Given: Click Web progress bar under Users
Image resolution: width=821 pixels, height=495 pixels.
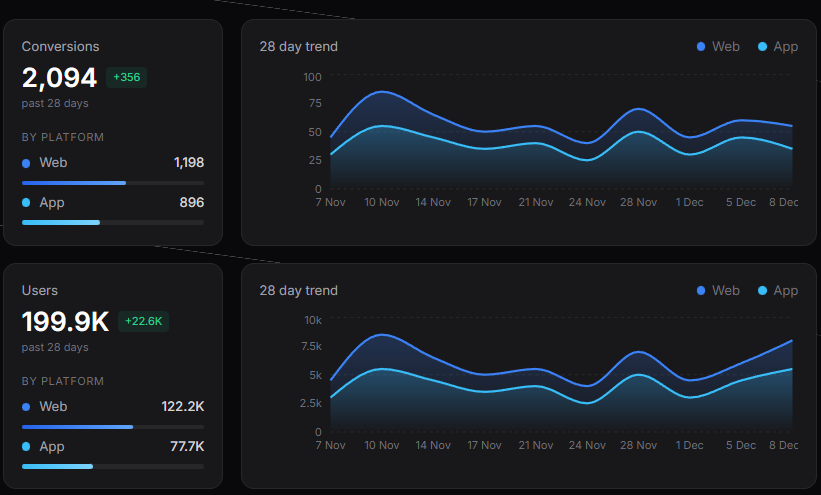Looking at the screenshot, I should (113, 427).
